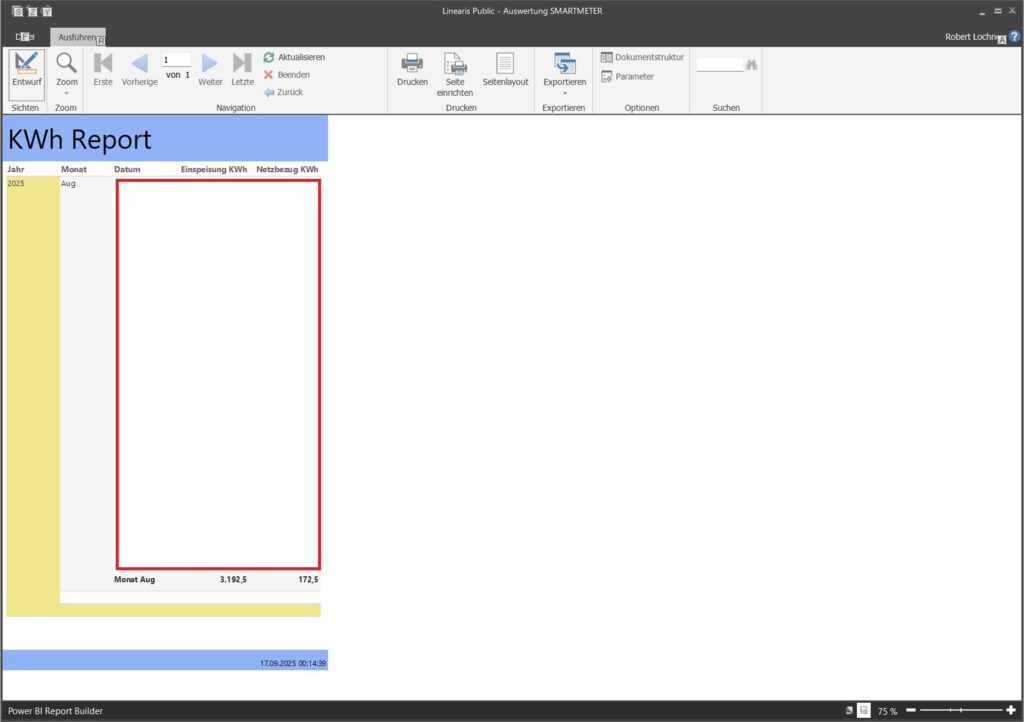
Task: Click Weiter next page arrow
Action: click(x=210, y=70)
